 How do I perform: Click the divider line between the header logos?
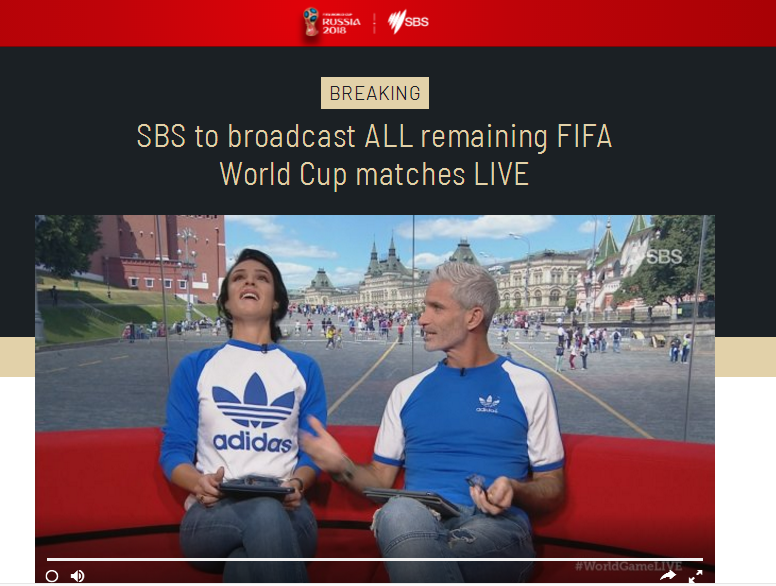[x=374, y=23]
